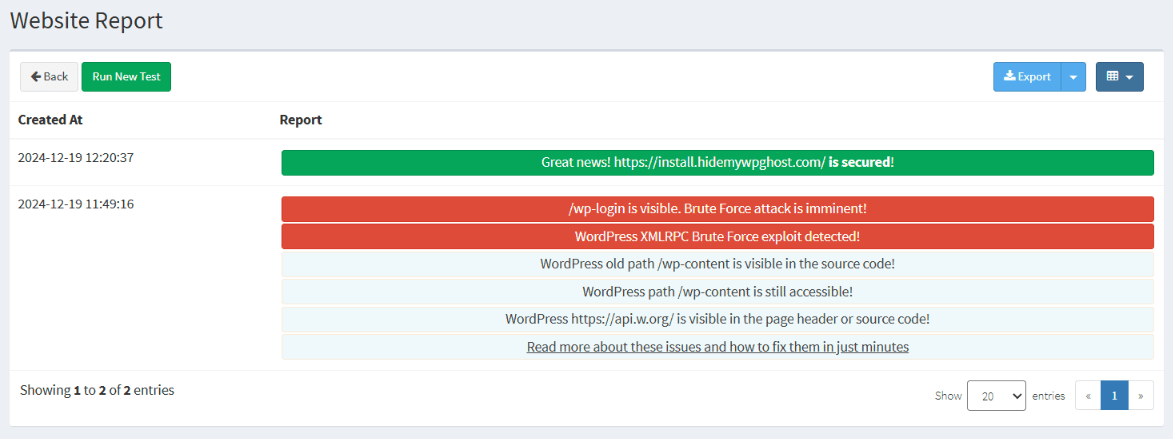
Task: Select page 1 in pagination
Action: (x=1114, y=396)
